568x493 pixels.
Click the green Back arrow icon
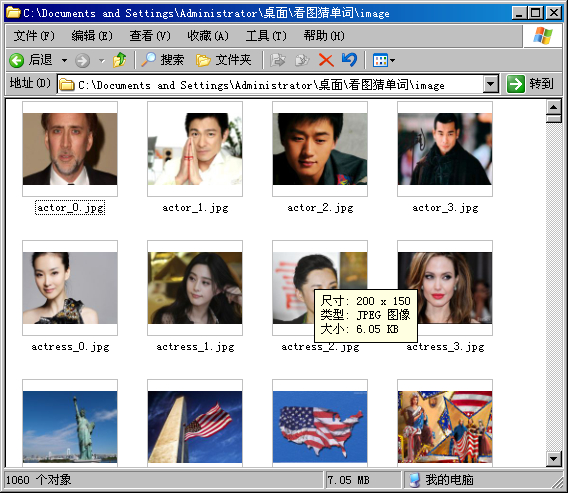(16, 60)
